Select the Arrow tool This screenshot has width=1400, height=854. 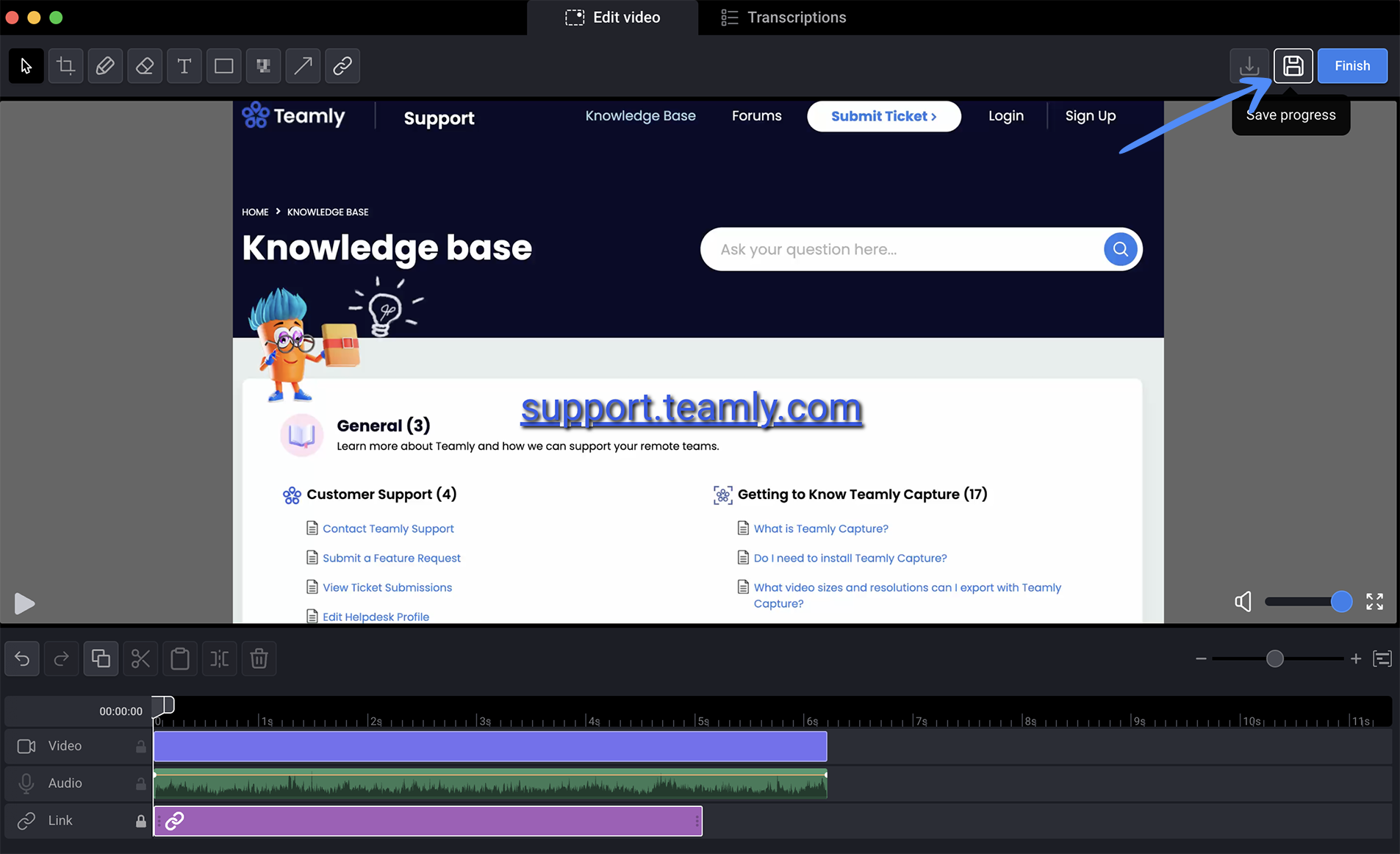point(303,66)
